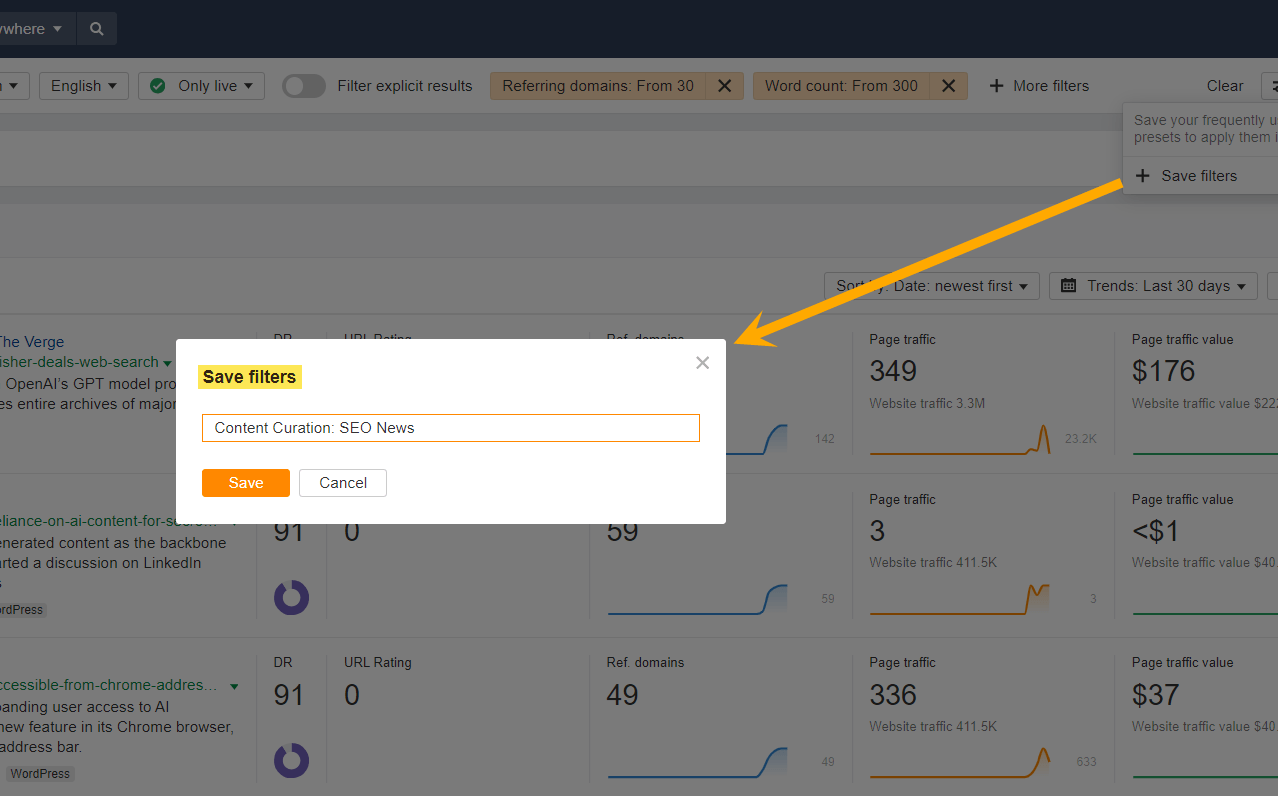1278x796 pixels.
Task: Click the Ahrefs DR donut icon under 91
Action: (291, 597)
